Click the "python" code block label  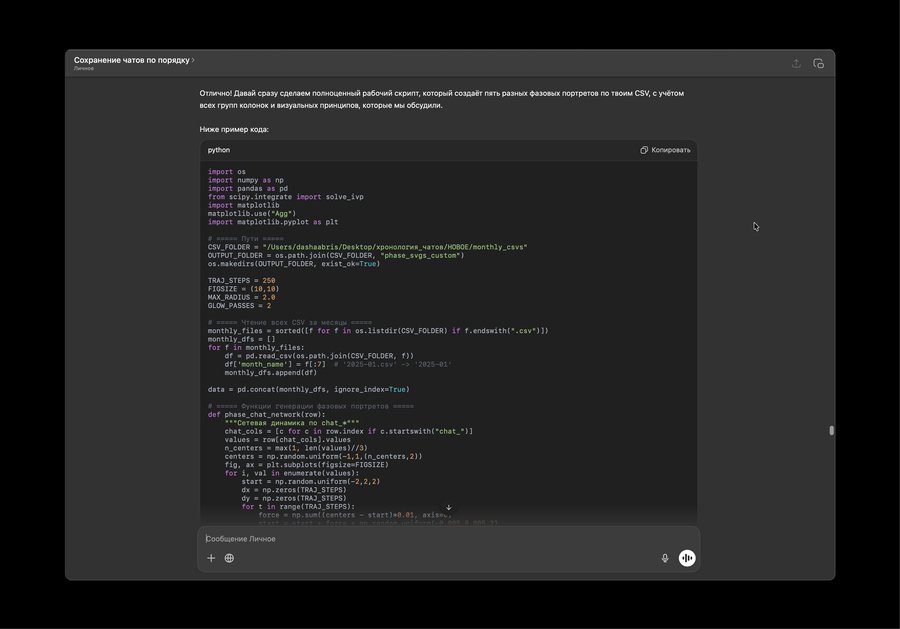click(x=219, y=150)
